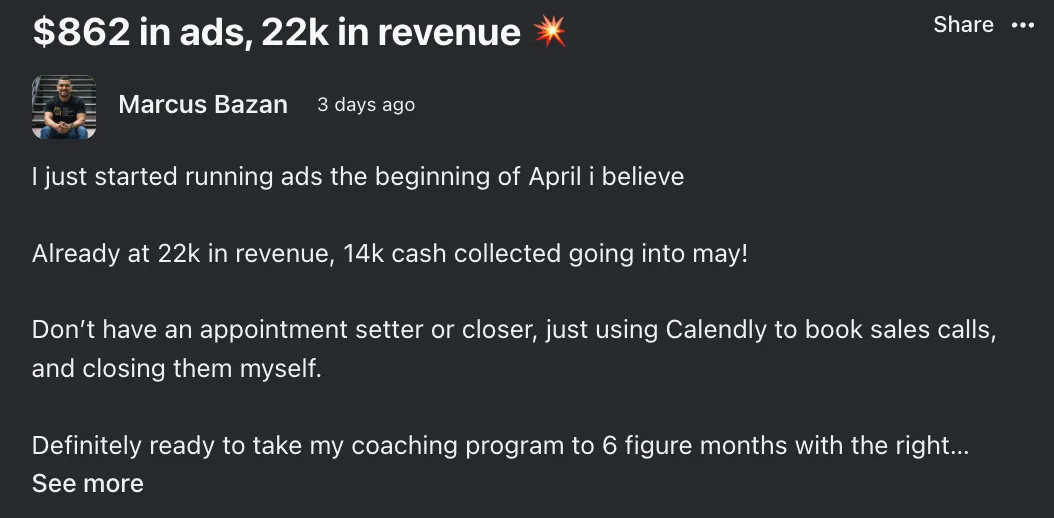This screenshot has height=518, width=1054.
Task: Open the three-dot more options menu
Action: 1022,26
